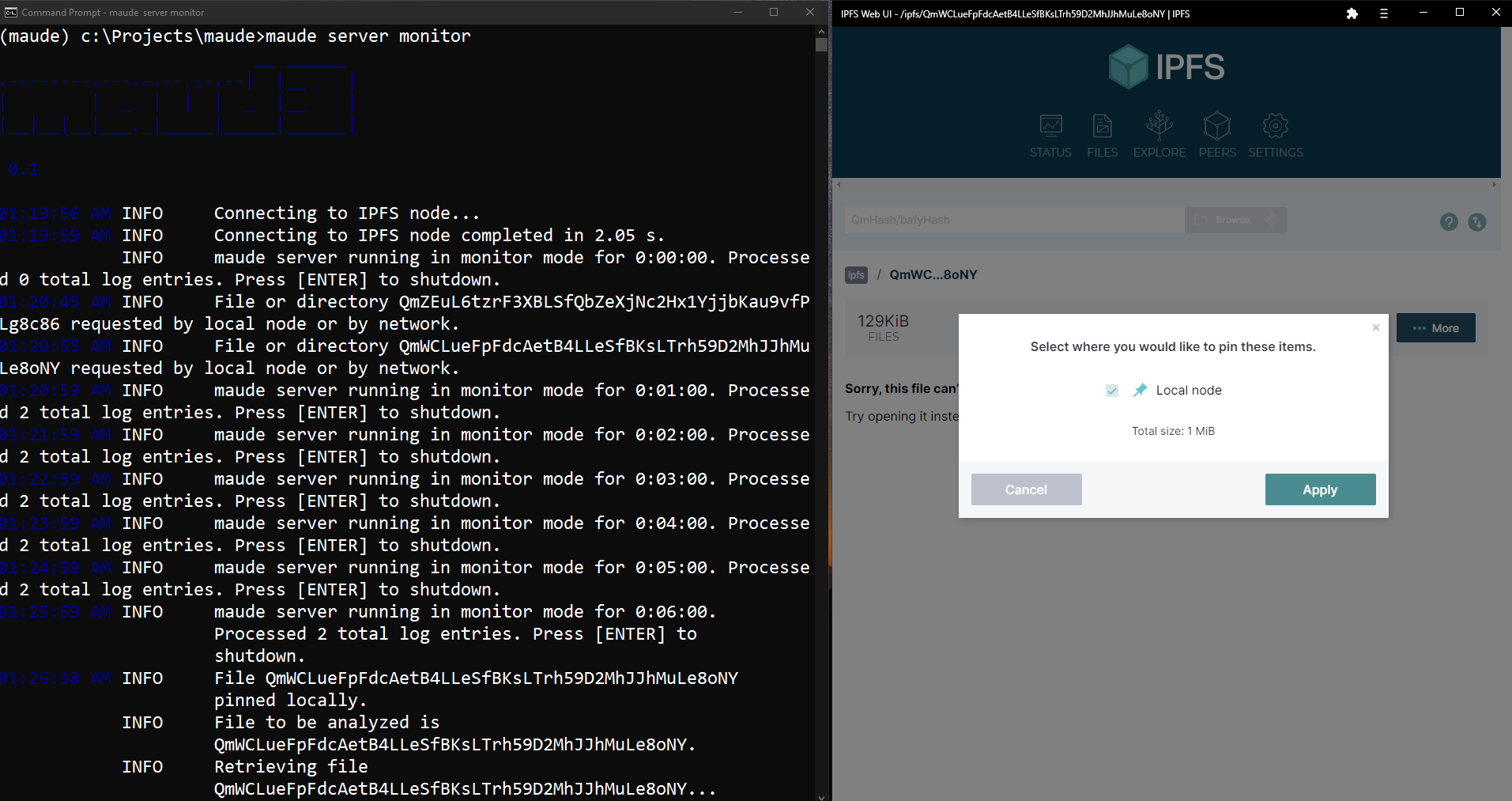Click 'Sorry, this file can' message text
This screenshot has width=1512, height=801.
pos(901,388)
